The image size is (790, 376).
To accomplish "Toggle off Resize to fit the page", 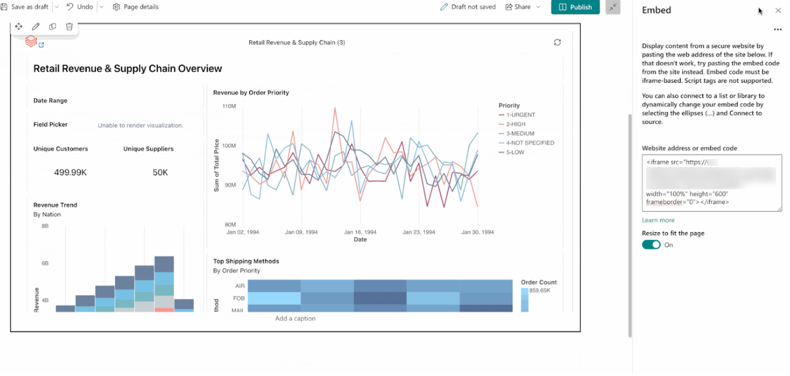I will pyautogui.click(x=651, y=244).
